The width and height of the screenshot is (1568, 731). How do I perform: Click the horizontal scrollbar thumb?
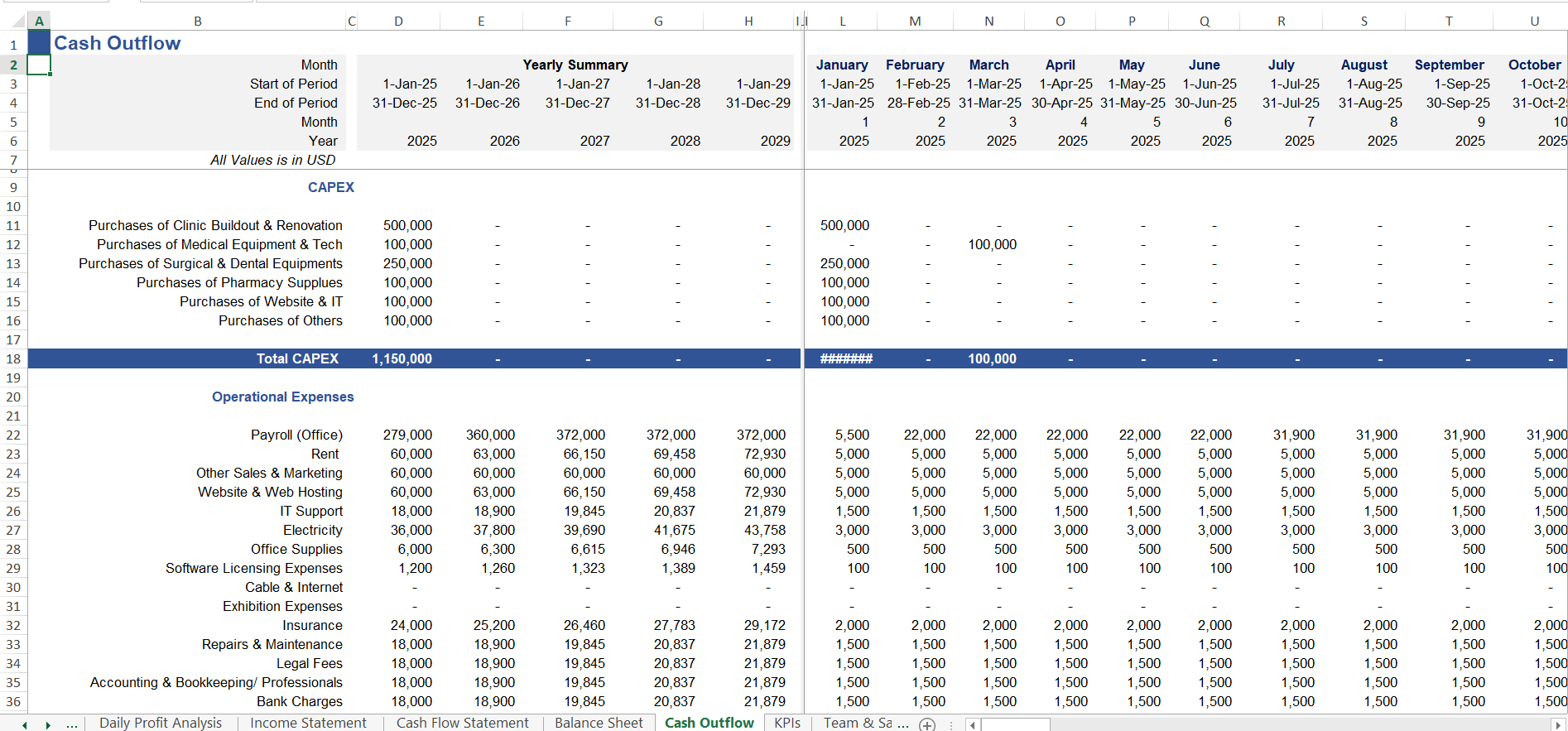click(1016, 724)
